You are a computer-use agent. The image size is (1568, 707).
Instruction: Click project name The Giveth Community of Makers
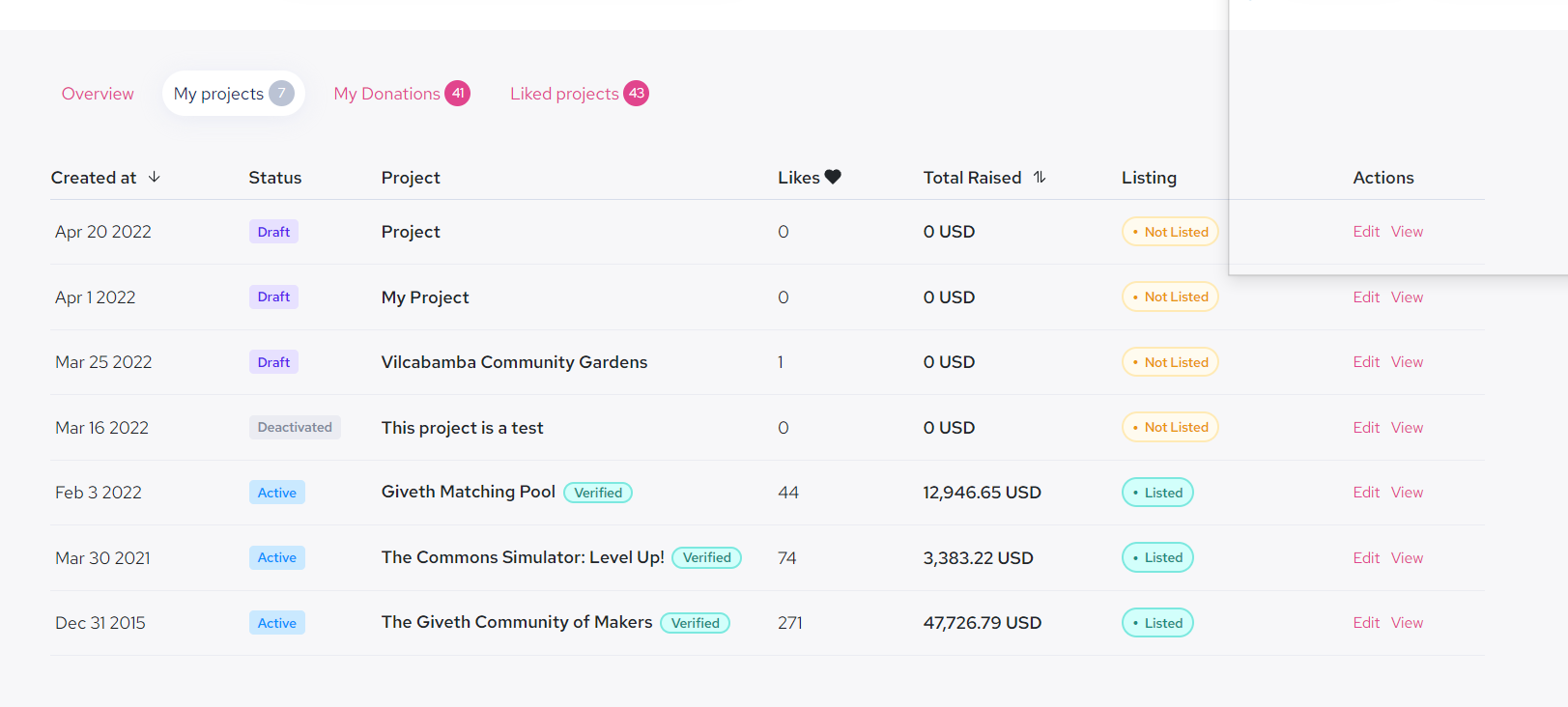517,622
